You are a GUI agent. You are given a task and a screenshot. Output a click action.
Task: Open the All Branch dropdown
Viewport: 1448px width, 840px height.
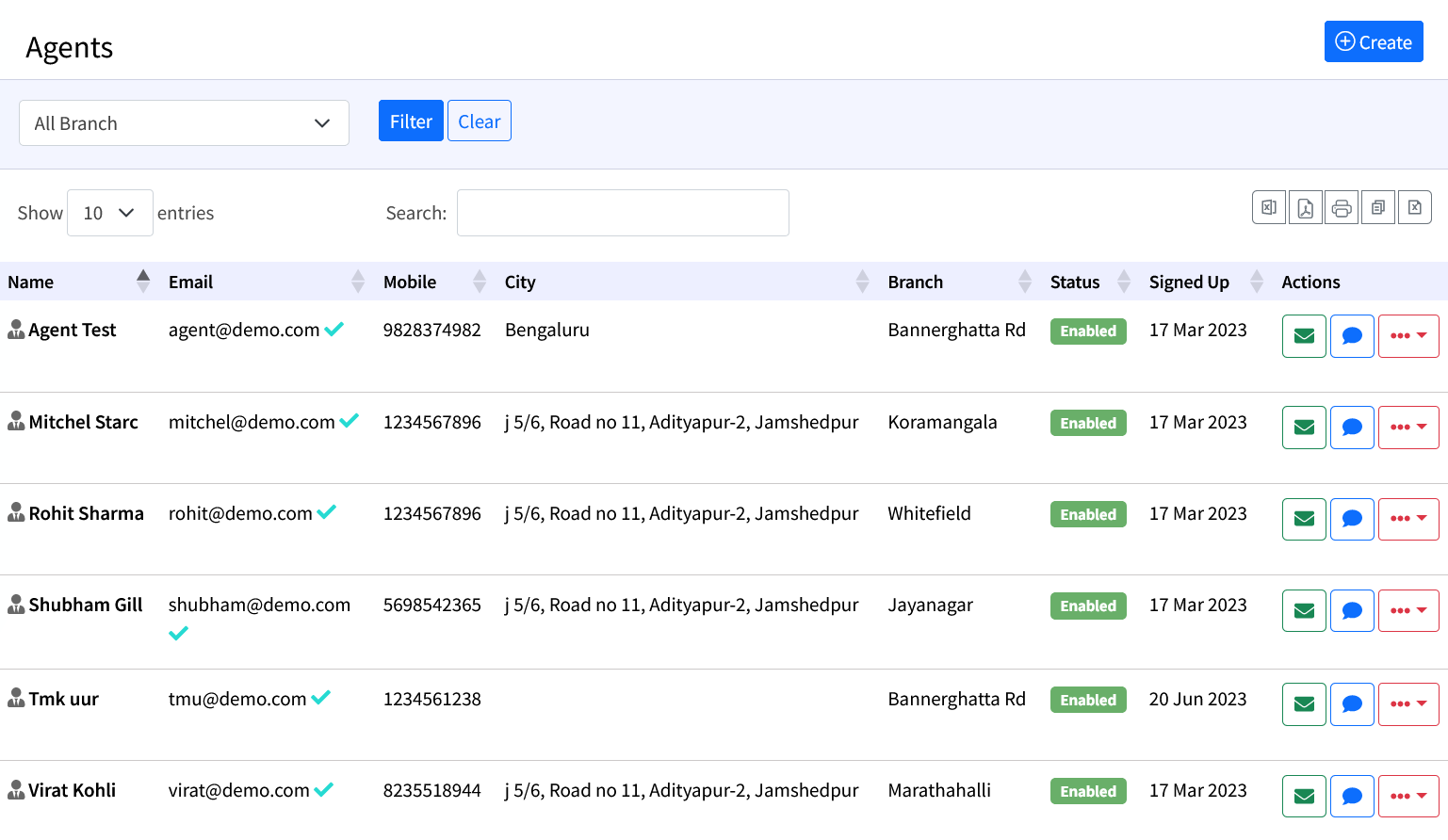[x=184, y=123]
